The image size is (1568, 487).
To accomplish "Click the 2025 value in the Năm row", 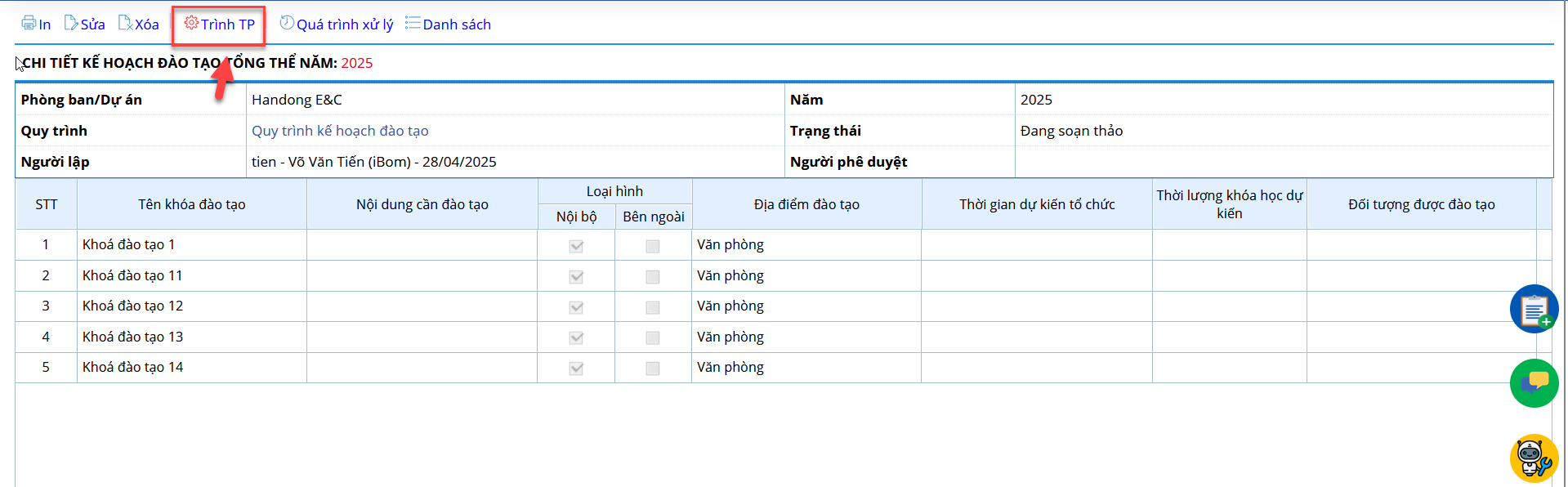I will click(1036, 100).
